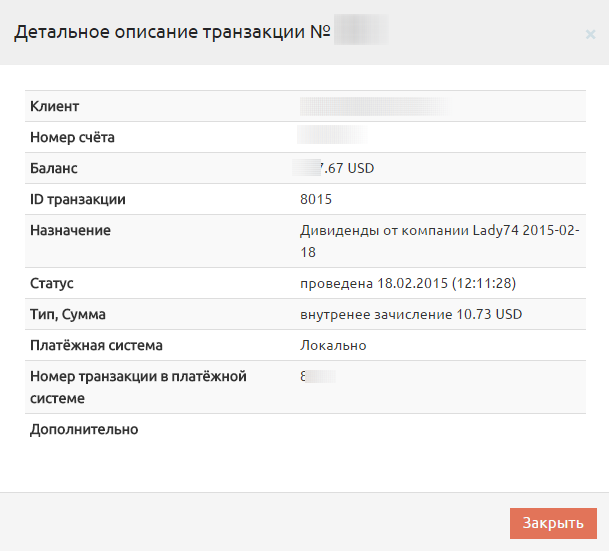Click the Клиент row label

(x=55, y=106)
